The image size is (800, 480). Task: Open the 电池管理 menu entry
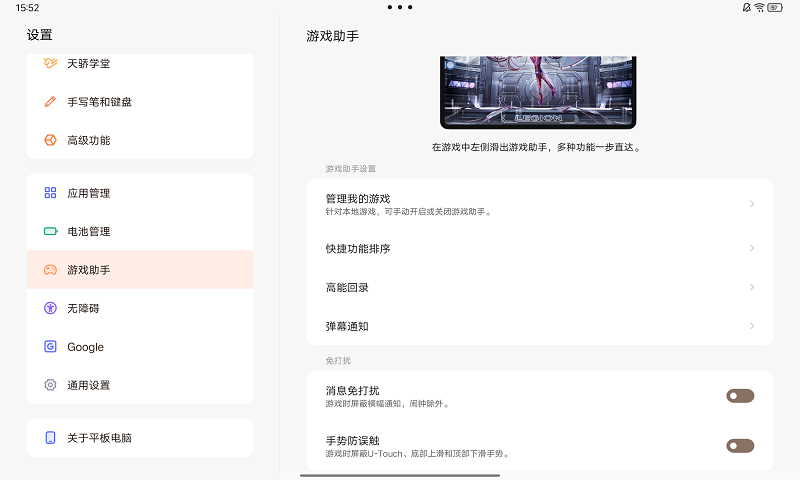[140, 232]
